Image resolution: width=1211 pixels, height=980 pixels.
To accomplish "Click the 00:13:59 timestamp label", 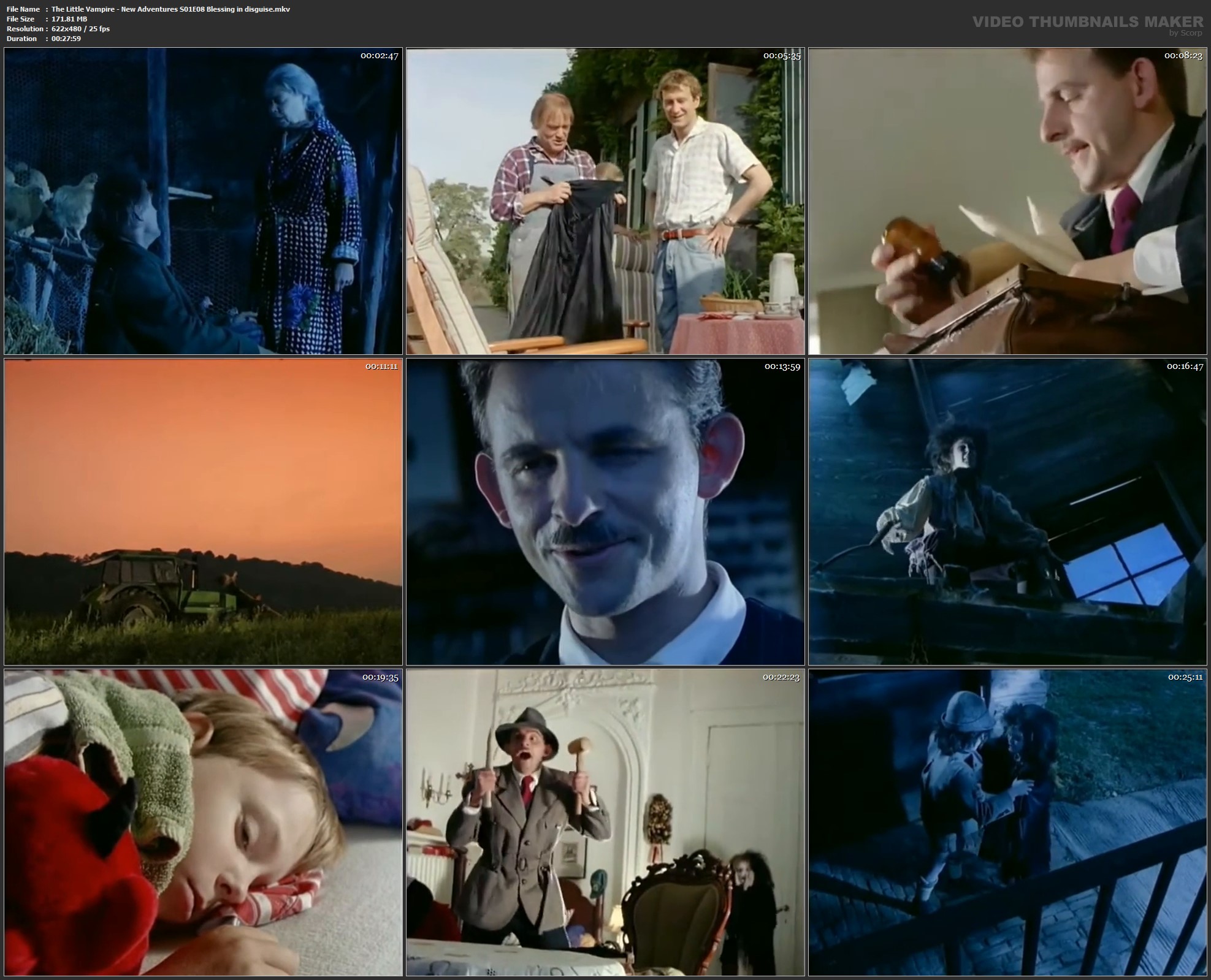I will coord(782,367).
